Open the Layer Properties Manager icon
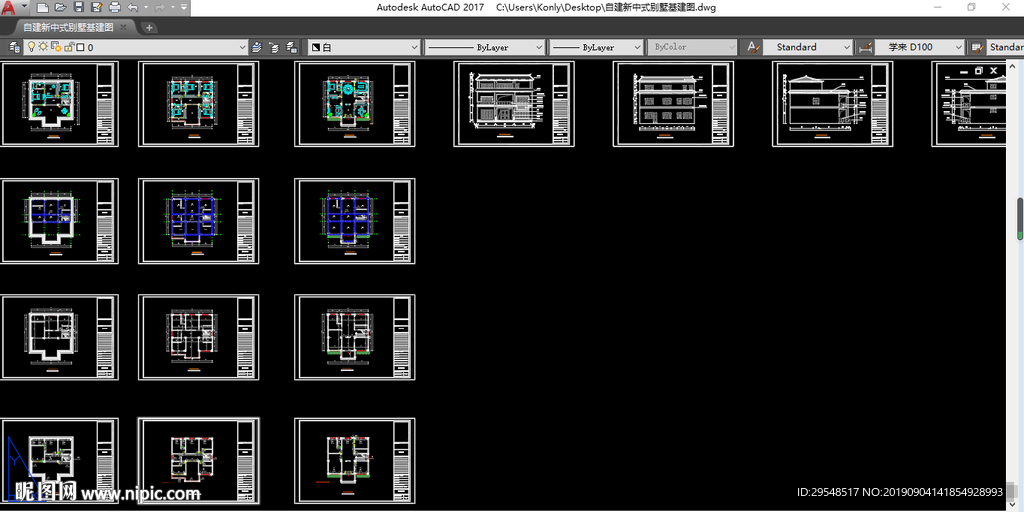Screen dimensions: 1024x512 [14, 47]
